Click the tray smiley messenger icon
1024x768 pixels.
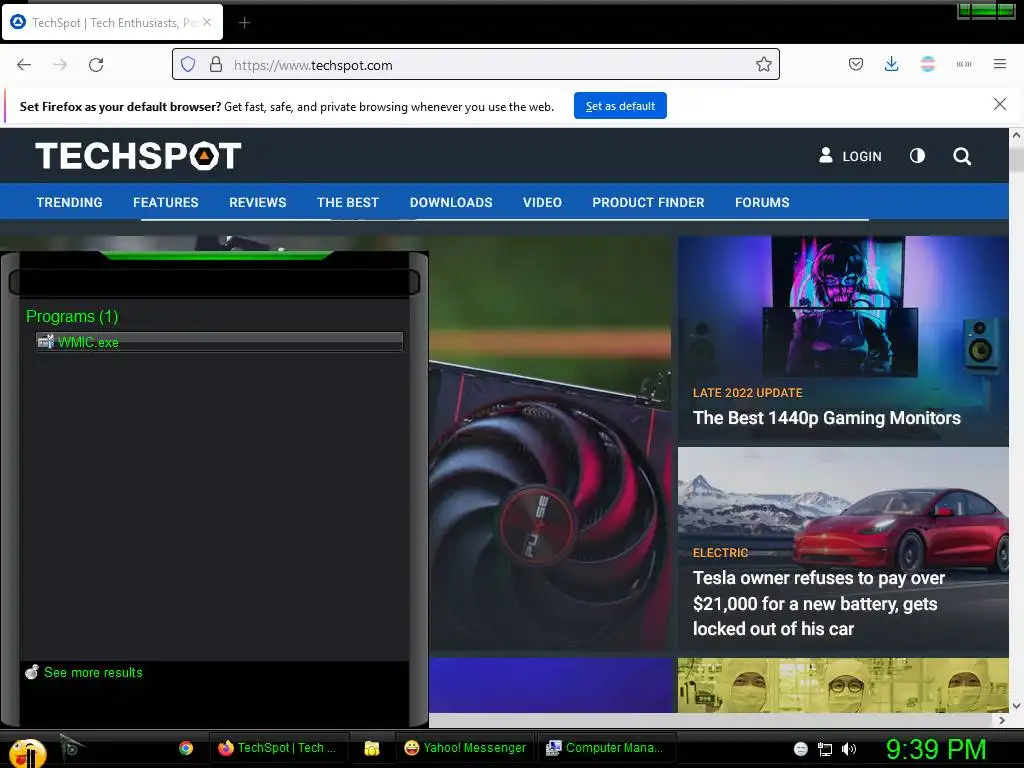point(801,749)
